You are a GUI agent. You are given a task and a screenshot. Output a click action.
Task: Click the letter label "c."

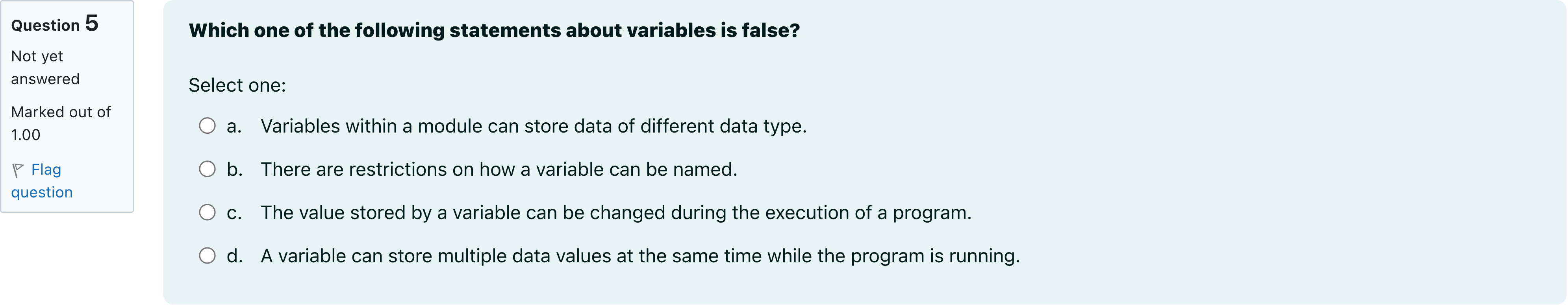(x=234, y=212)
